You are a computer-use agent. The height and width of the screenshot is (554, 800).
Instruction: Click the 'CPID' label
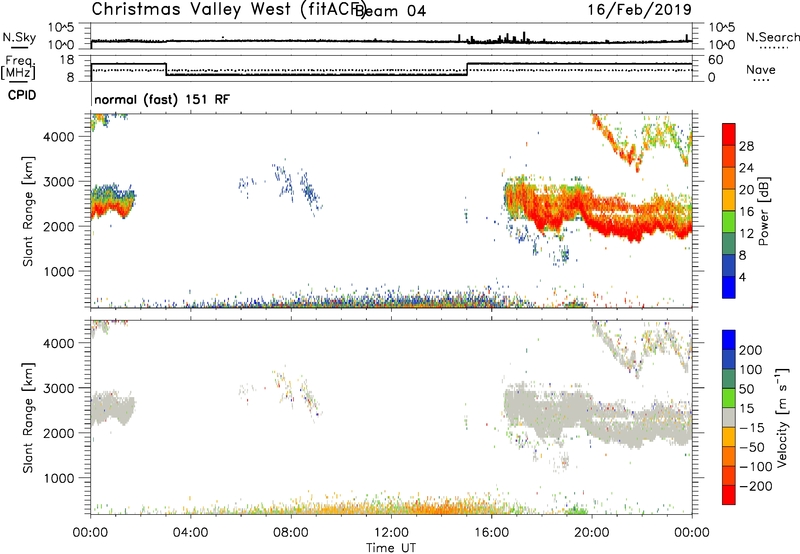(22, 95)
